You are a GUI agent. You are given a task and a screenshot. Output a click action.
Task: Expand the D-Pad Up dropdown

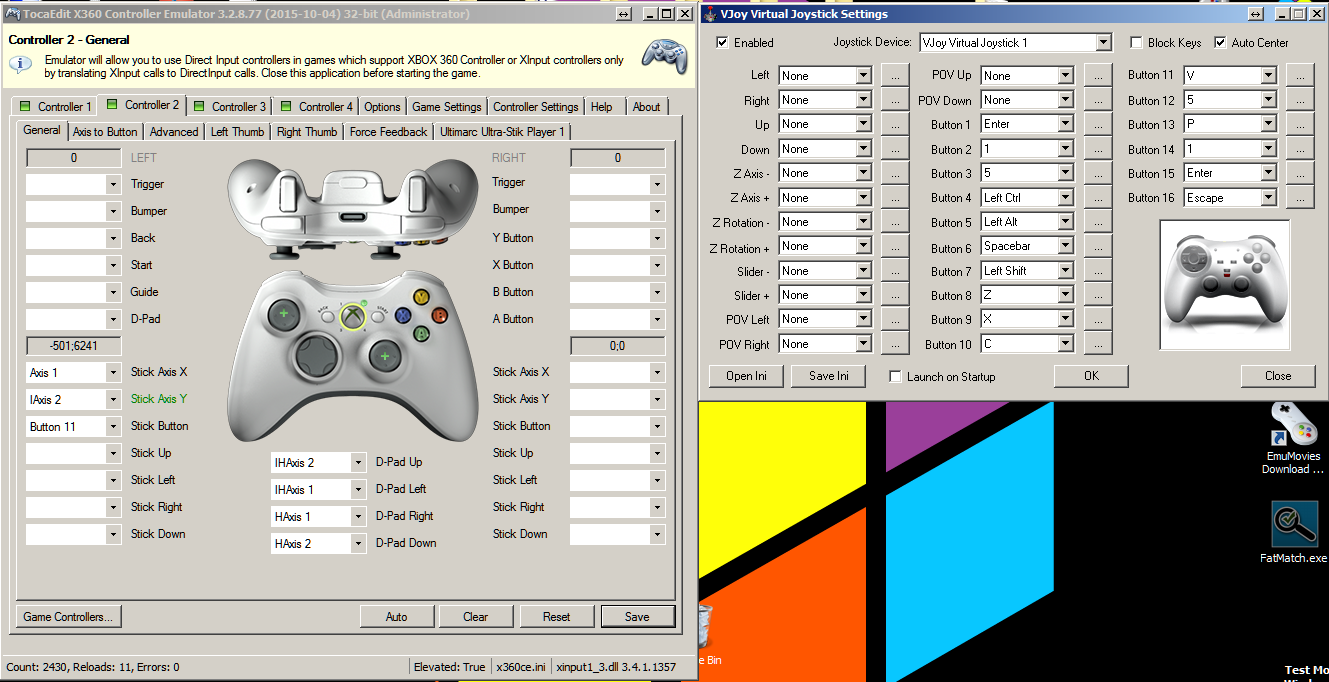point(358,463)
